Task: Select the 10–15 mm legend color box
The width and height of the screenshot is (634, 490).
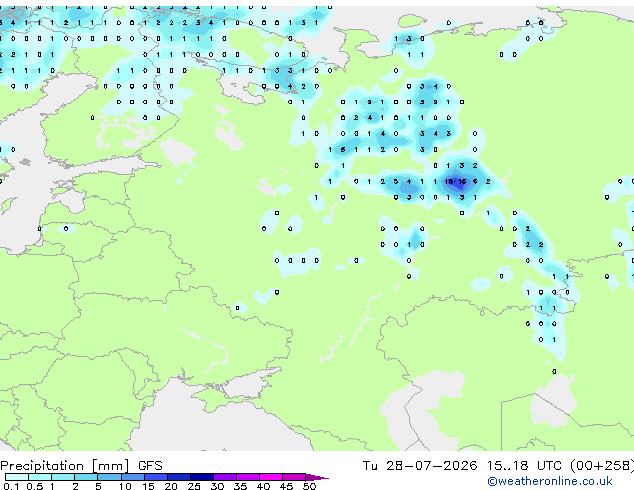Action: pyautogui.click(x=133, y=477)
